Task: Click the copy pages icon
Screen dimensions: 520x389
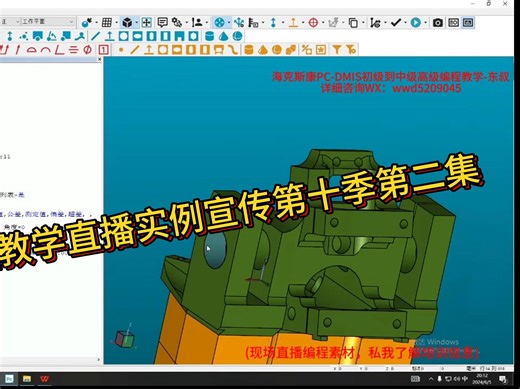Action: (353, 23)
